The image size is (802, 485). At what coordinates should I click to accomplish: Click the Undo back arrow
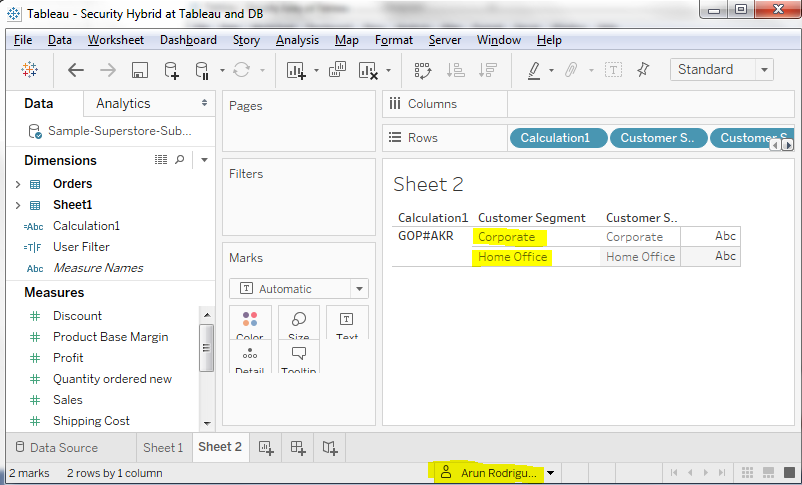[x=76, y=70]
